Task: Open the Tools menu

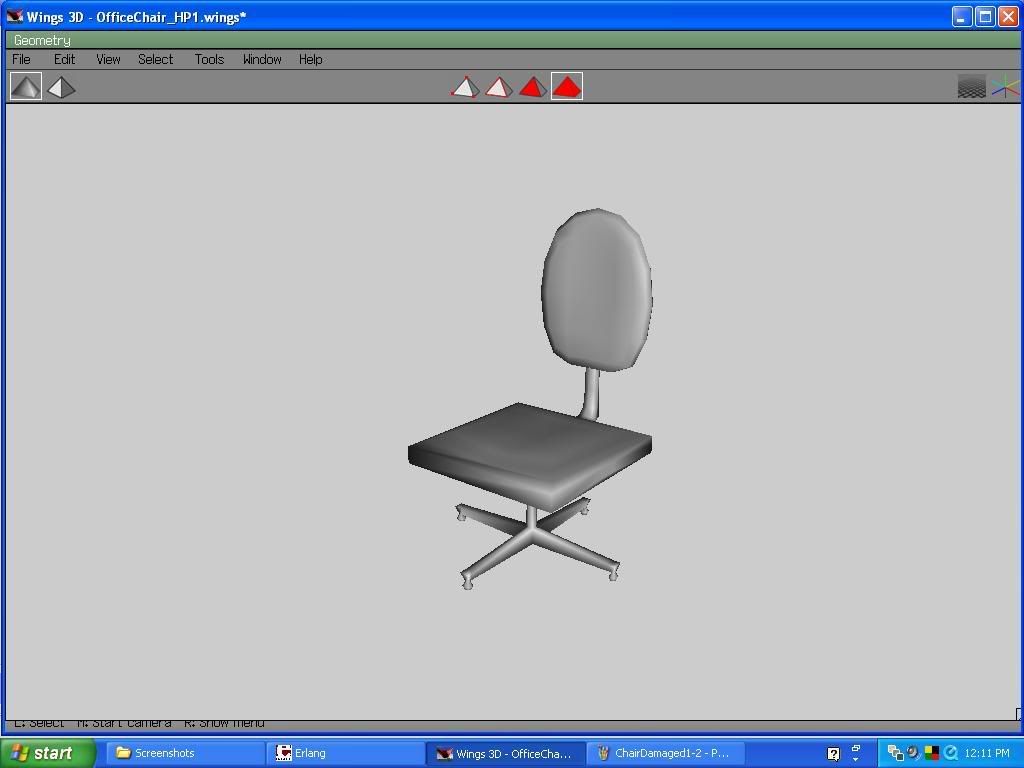Action: pos(209,59)
